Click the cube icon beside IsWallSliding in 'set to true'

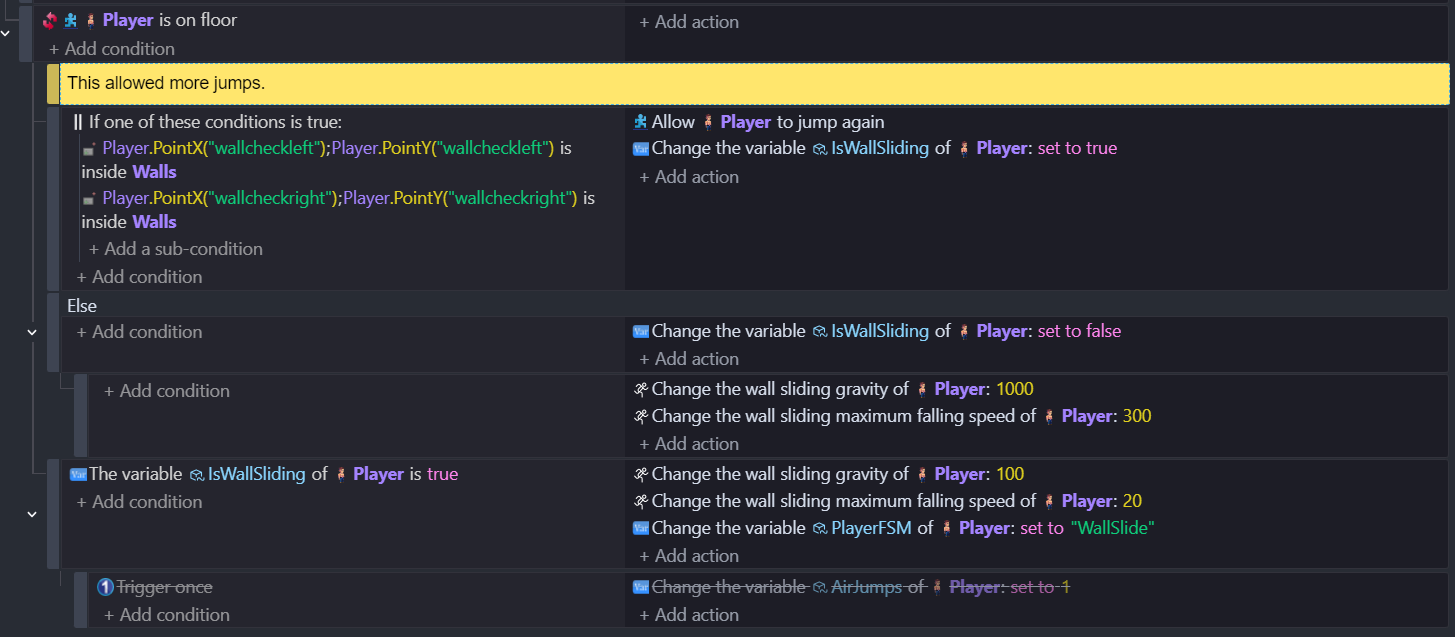(x=819, y=148)
